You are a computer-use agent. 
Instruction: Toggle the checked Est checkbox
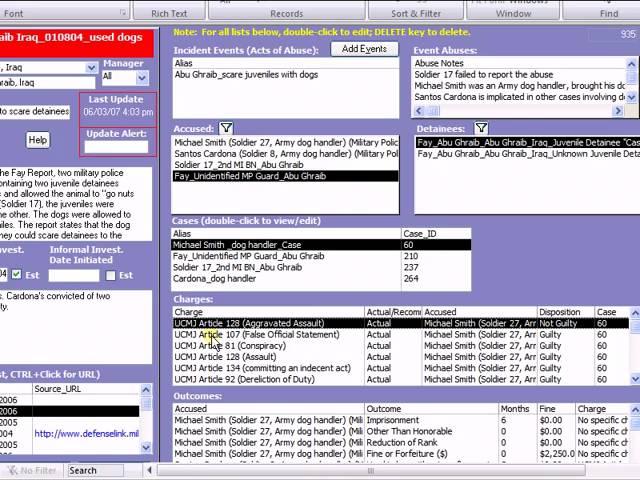coord(16,275)
